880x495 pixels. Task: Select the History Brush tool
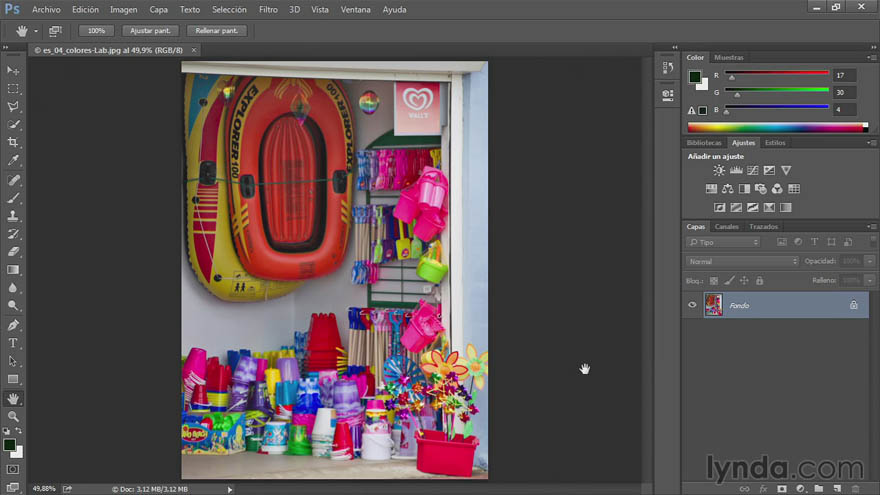[13, 234]
